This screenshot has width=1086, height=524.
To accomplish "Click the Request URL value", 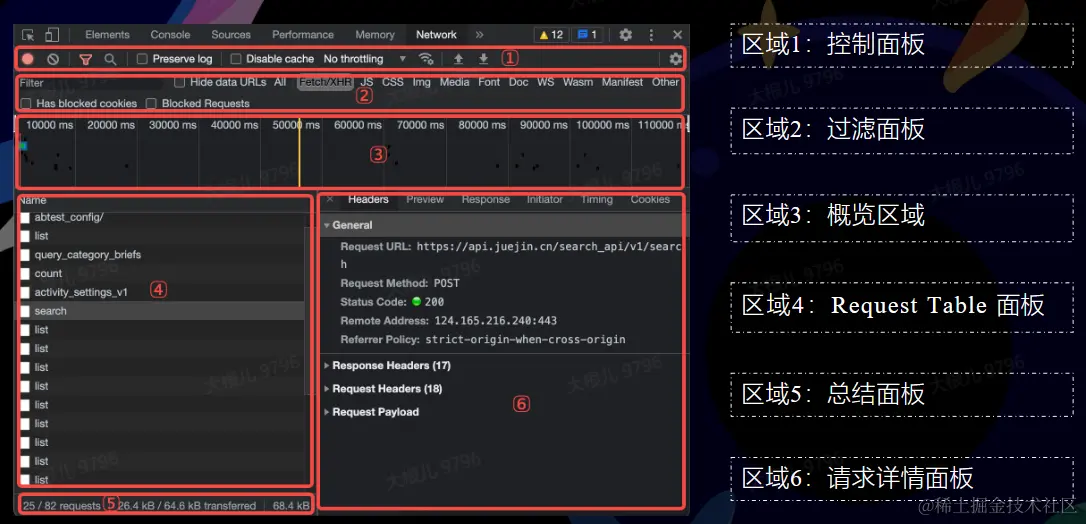I will [x=510, y=255].
